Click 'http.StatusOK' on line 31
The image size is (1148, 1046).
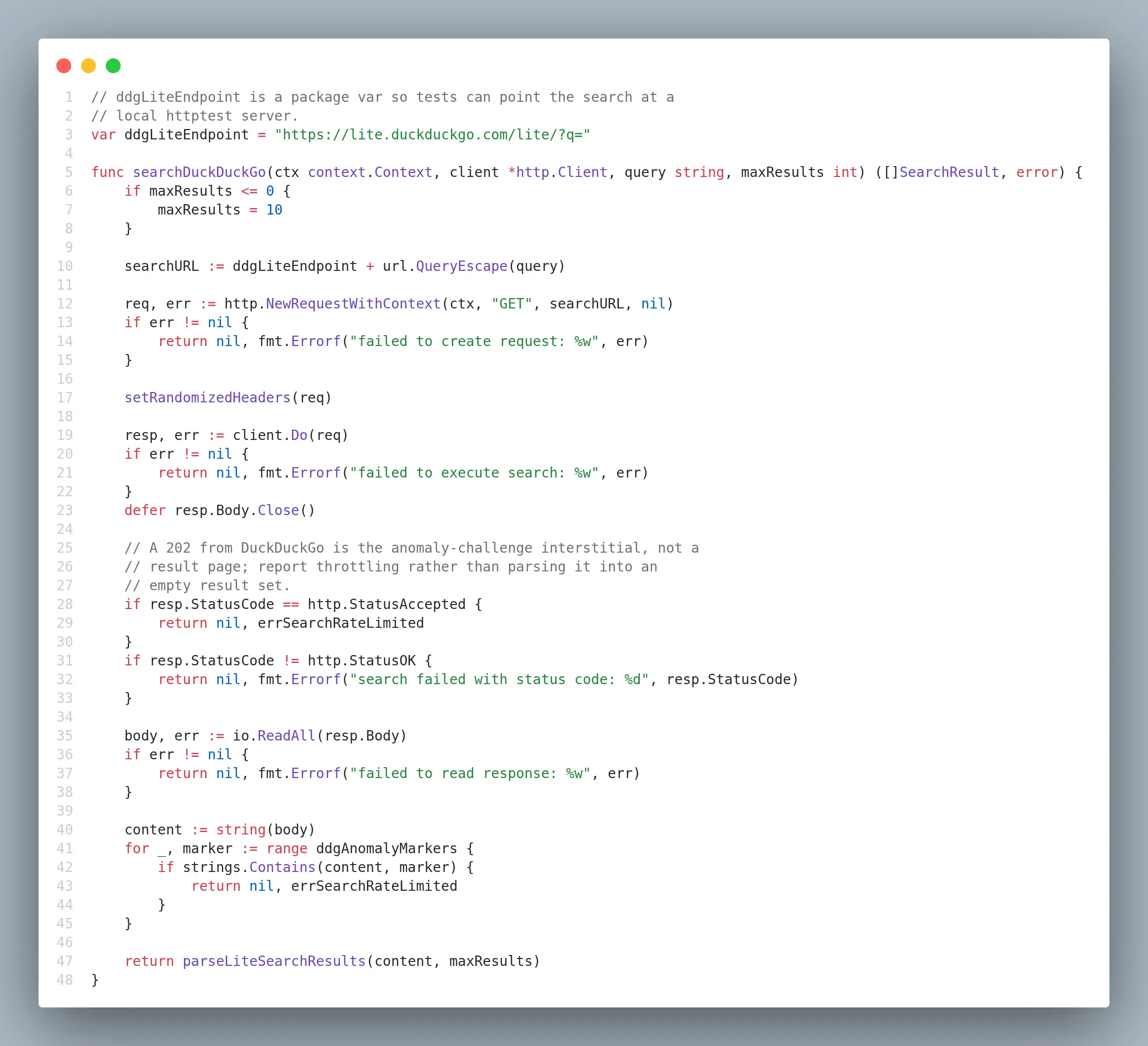[x=361, y=661]
